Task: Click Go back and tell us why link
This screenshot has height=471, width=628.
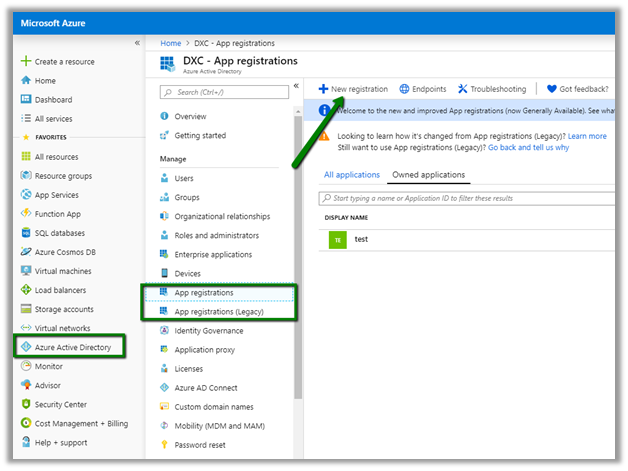Action: [528, 147]
